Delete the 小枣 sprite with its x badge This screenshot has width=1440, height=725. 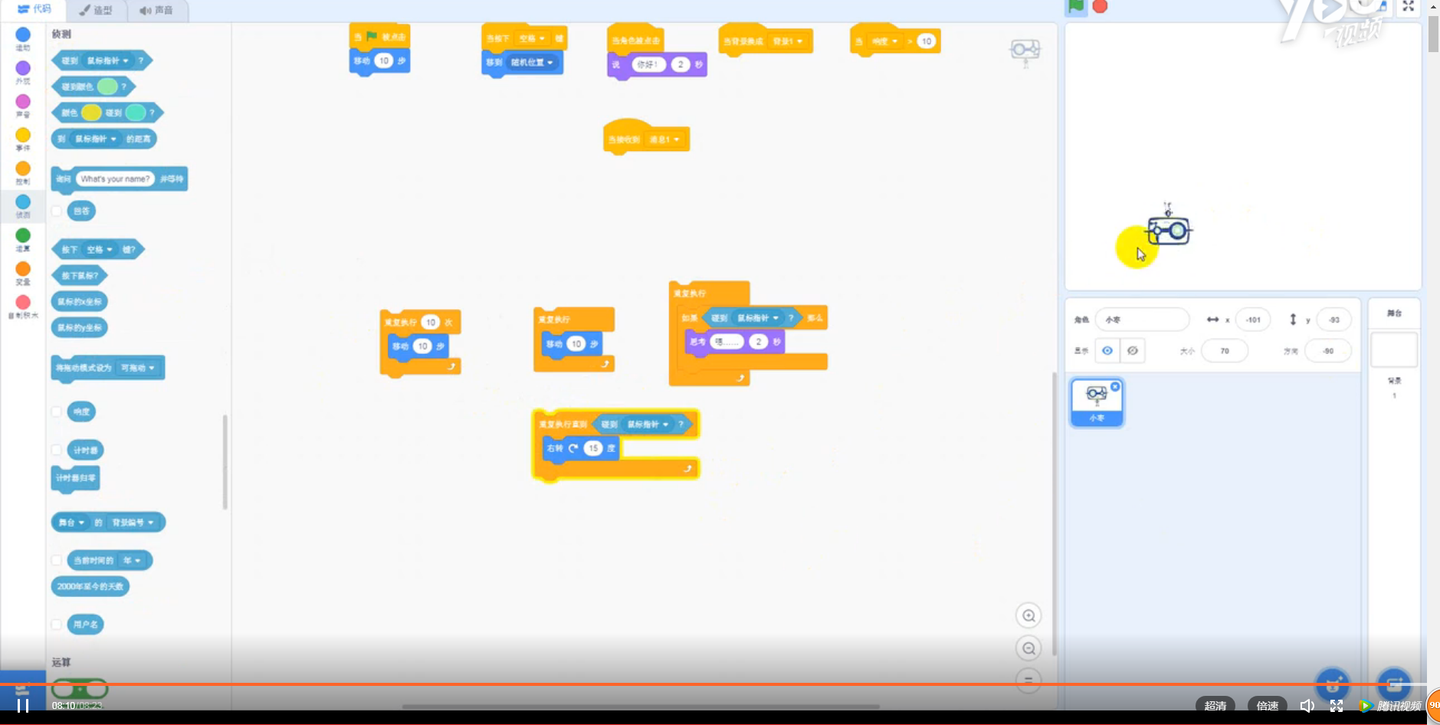coord(1115,386)
